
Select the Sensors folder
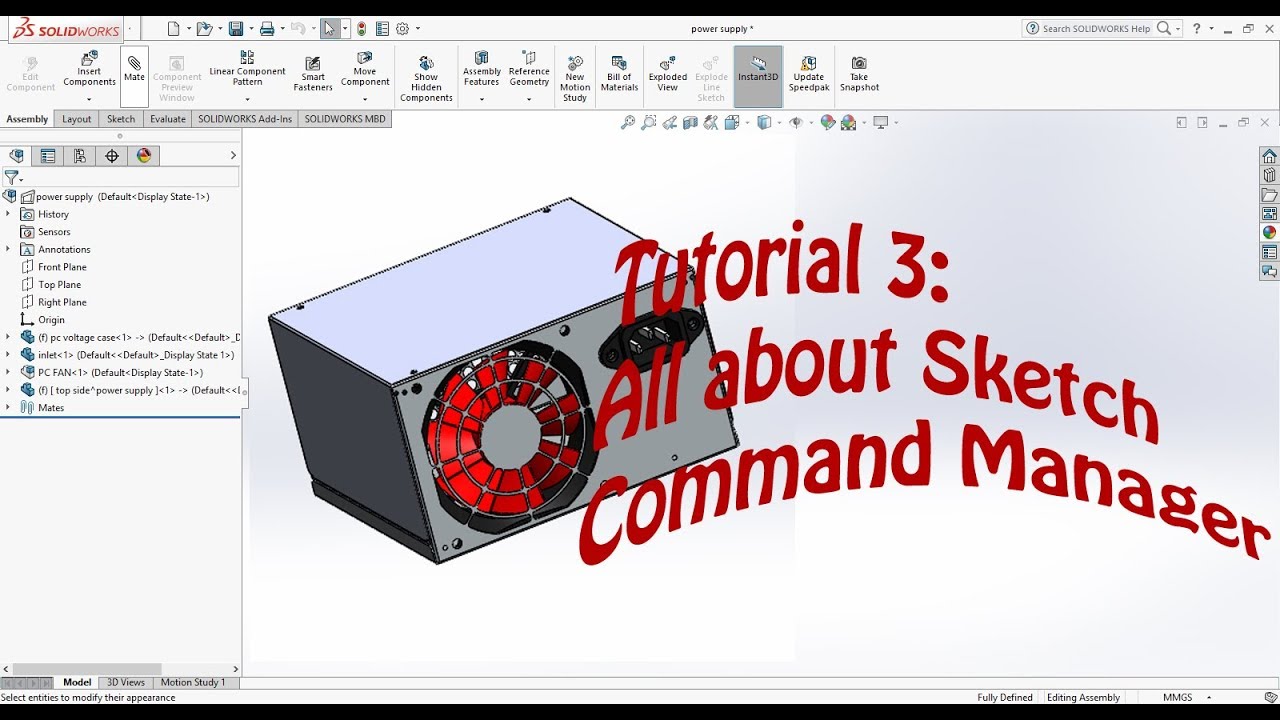click(54, 232)
